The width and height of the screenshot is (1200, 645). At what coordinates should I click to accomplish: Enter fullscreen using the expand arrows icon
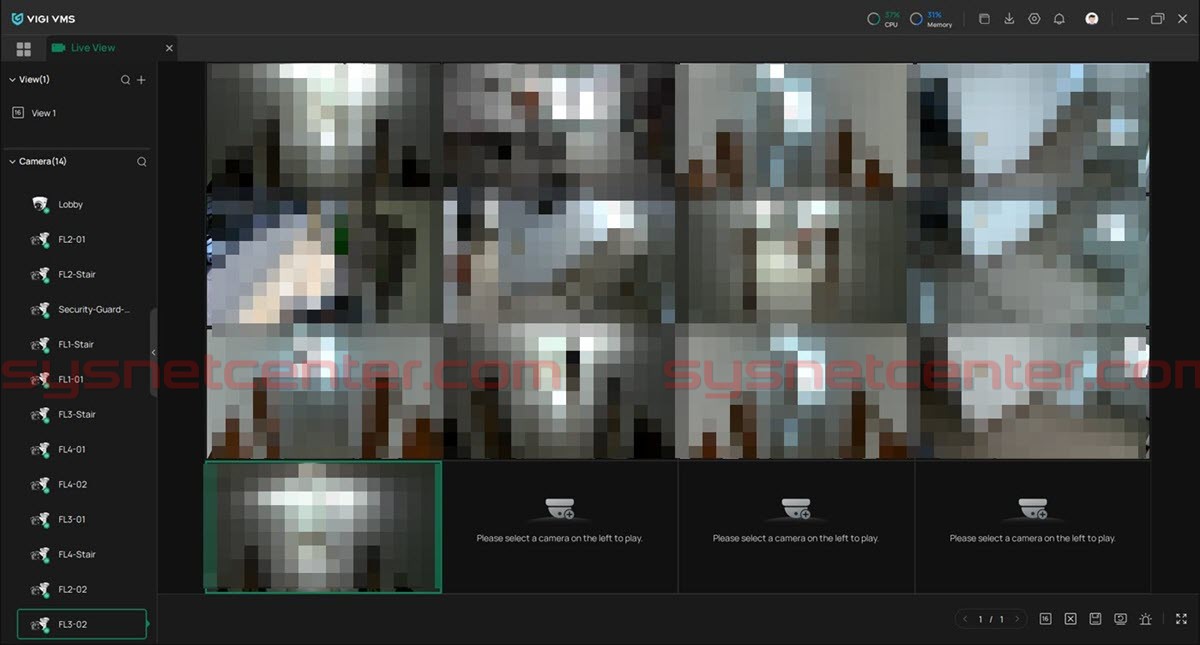coord(1181,619)
